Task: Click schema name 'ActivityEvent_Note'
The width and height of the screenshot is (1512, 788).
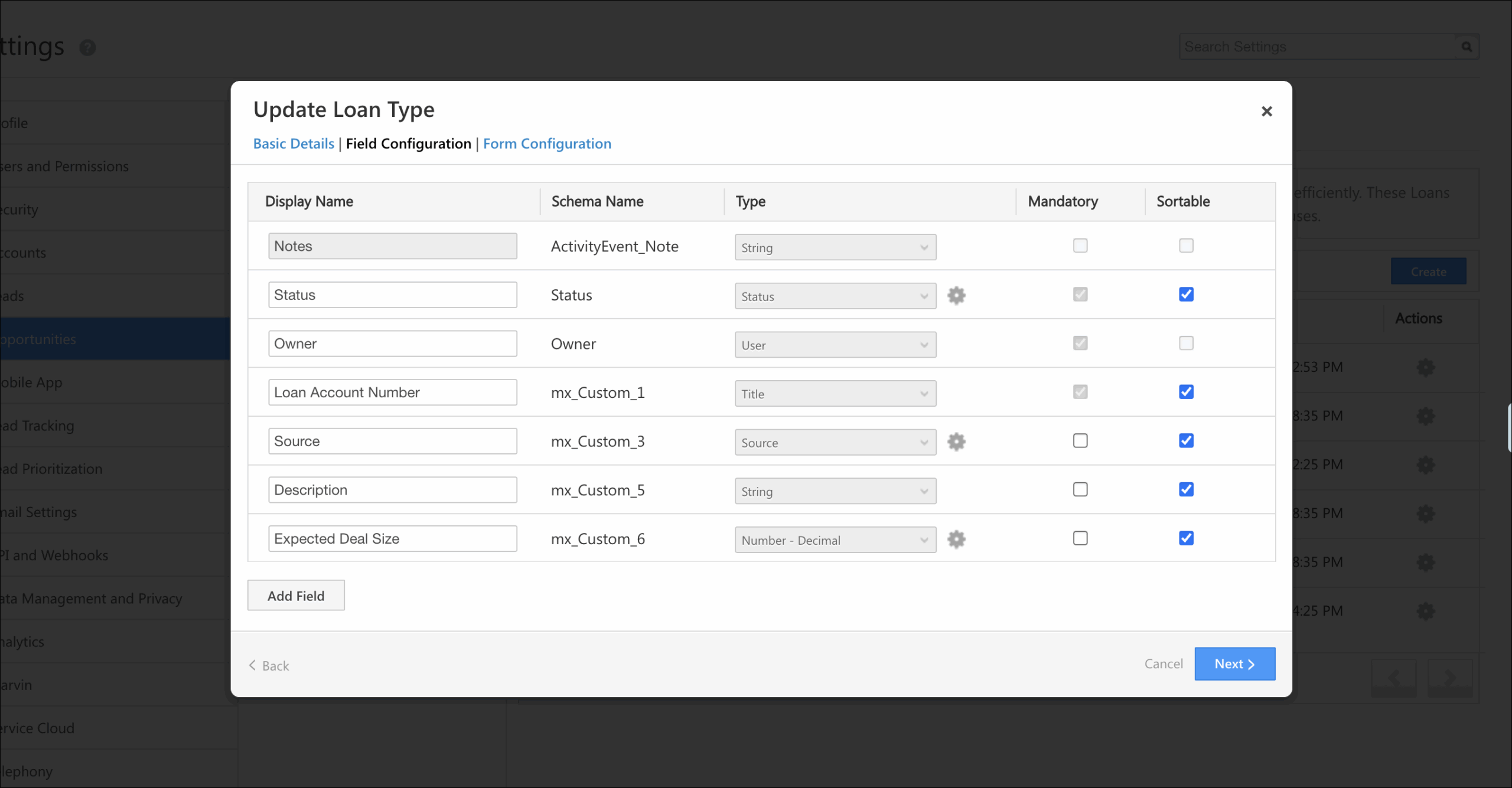Action: coord(614,247)
